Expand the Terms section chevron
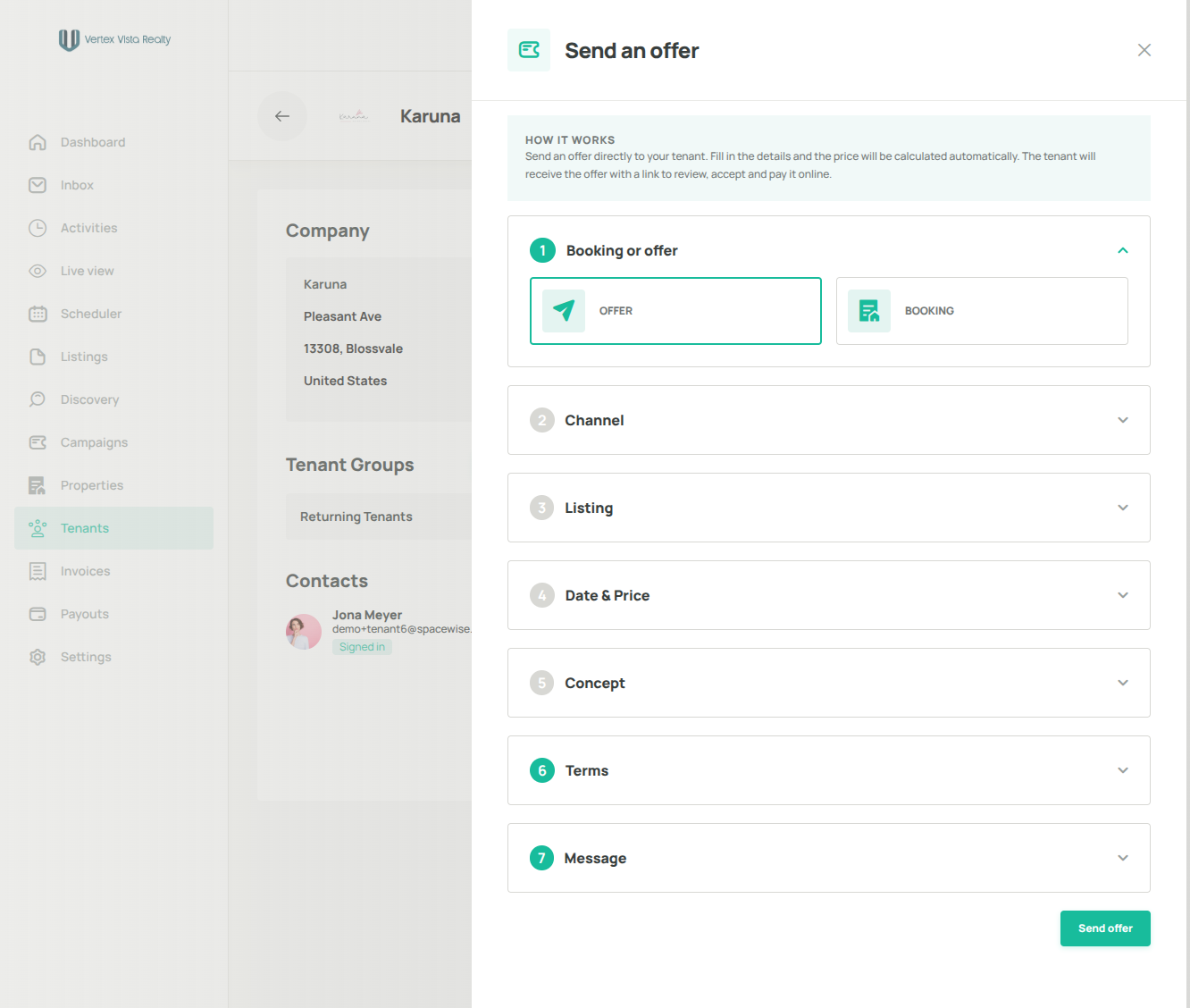Image resolution: width=1190 pixels, height=1008 pixels. [1123, 770]
